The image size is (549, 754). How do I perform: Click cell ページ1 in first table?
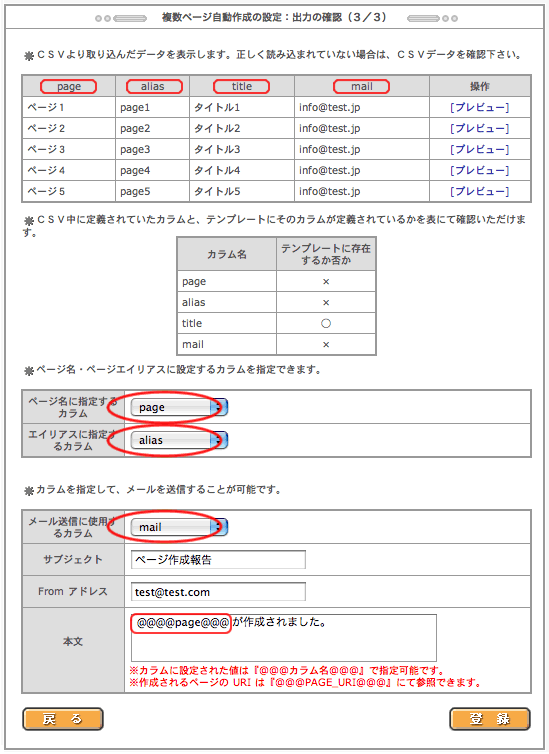[69, 107]
